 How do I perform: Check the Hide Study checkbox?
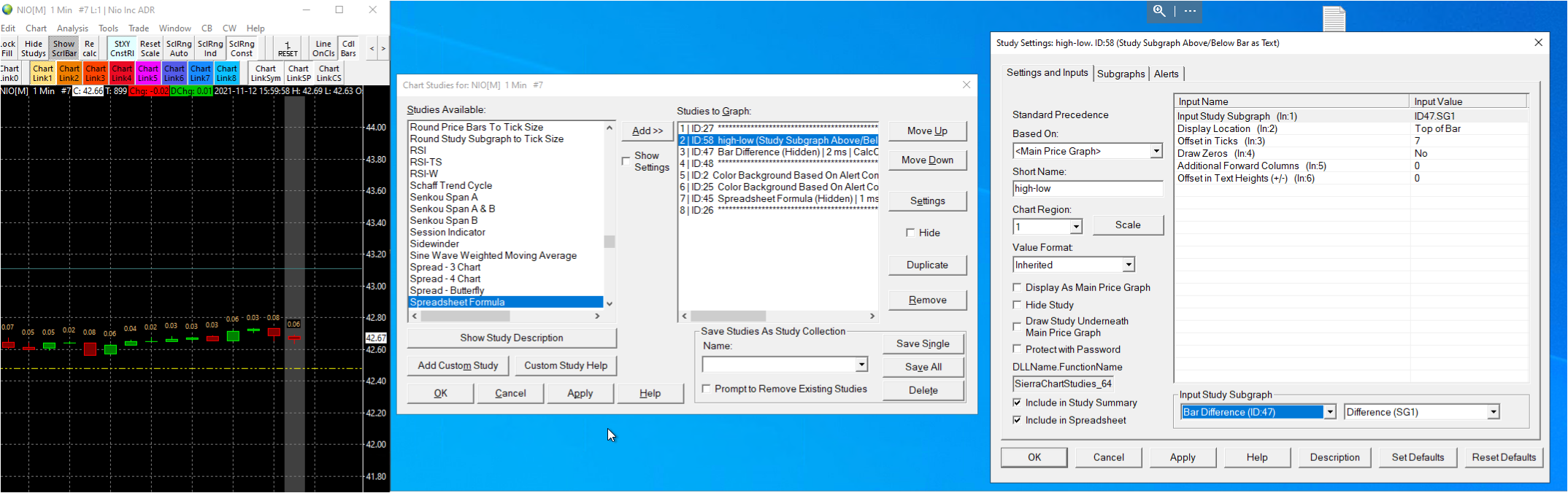click(1017, 305)
